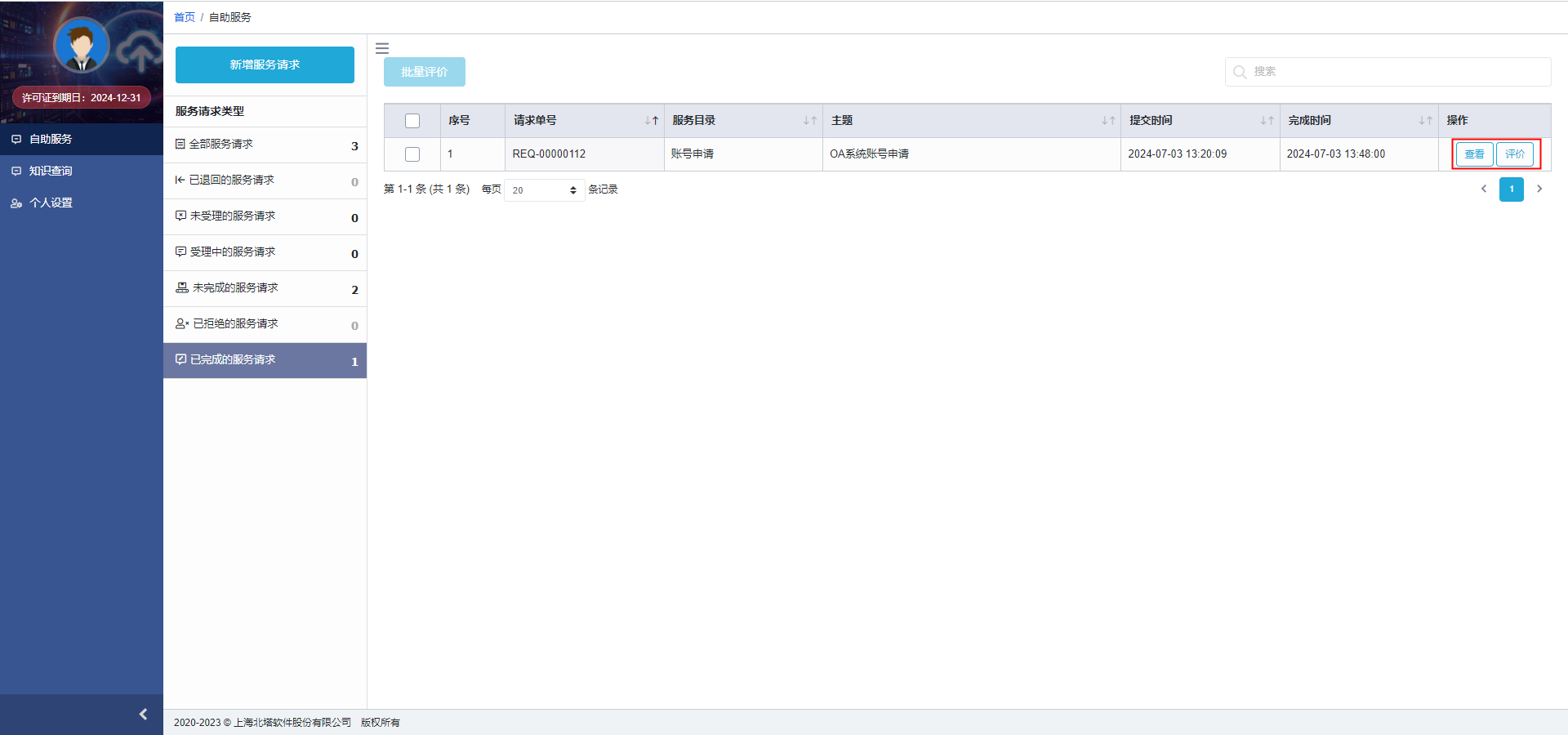Open 个人设置 in the sidebar menu
The image size is (1568, 735).
click(51, 203)
